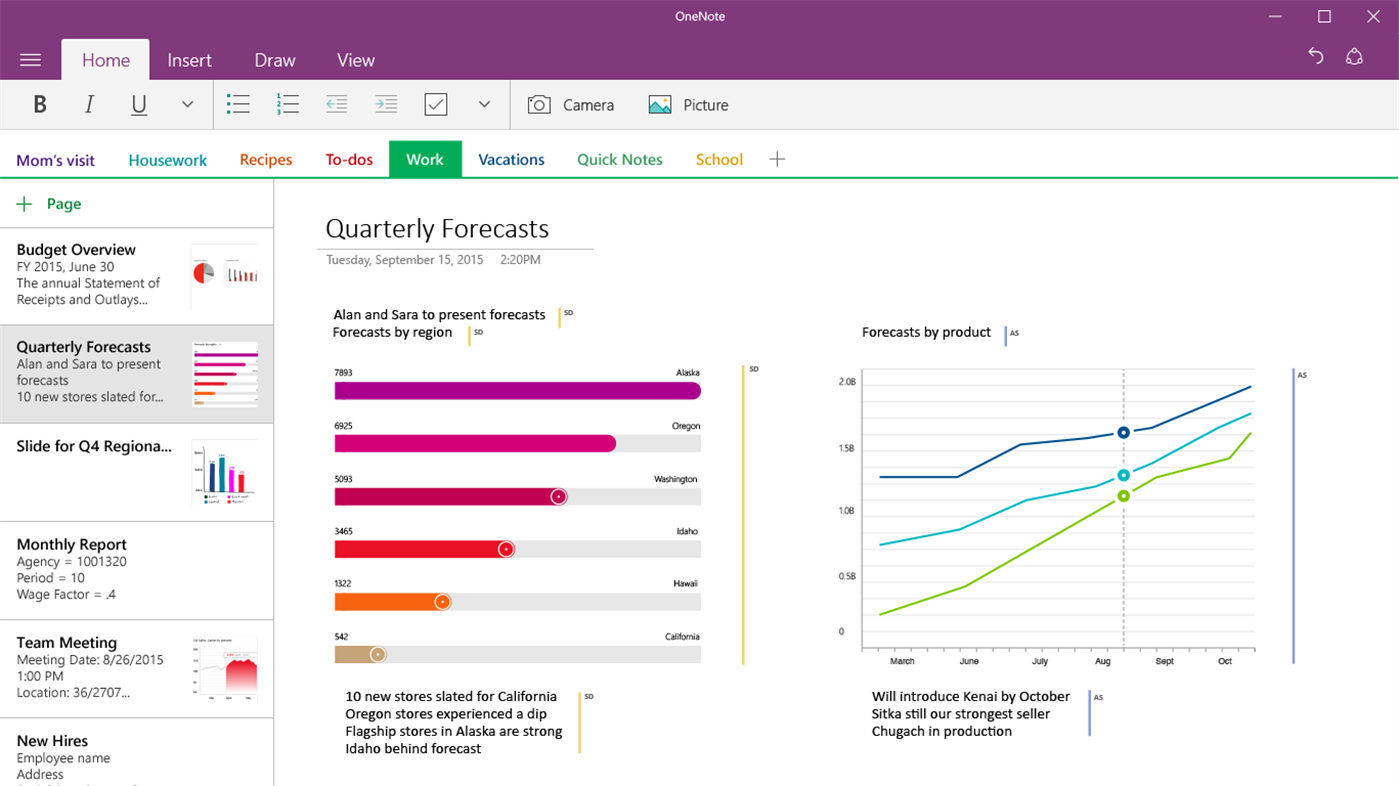
Task: Insert a numbered list
Action: [288, 104]
